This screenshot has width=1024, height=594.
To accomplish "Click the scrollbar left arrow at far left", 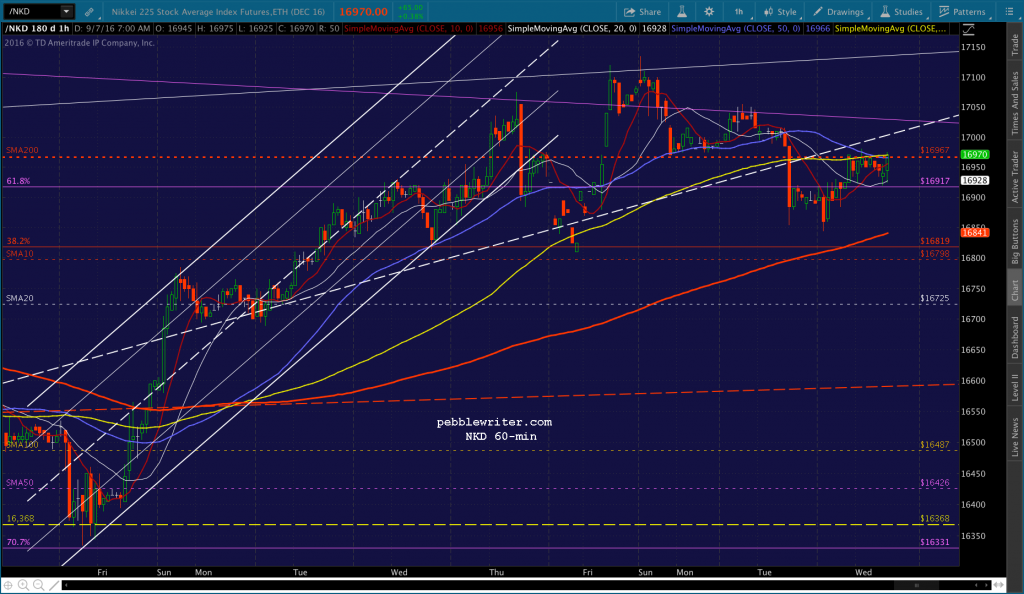I will point(65,586).
